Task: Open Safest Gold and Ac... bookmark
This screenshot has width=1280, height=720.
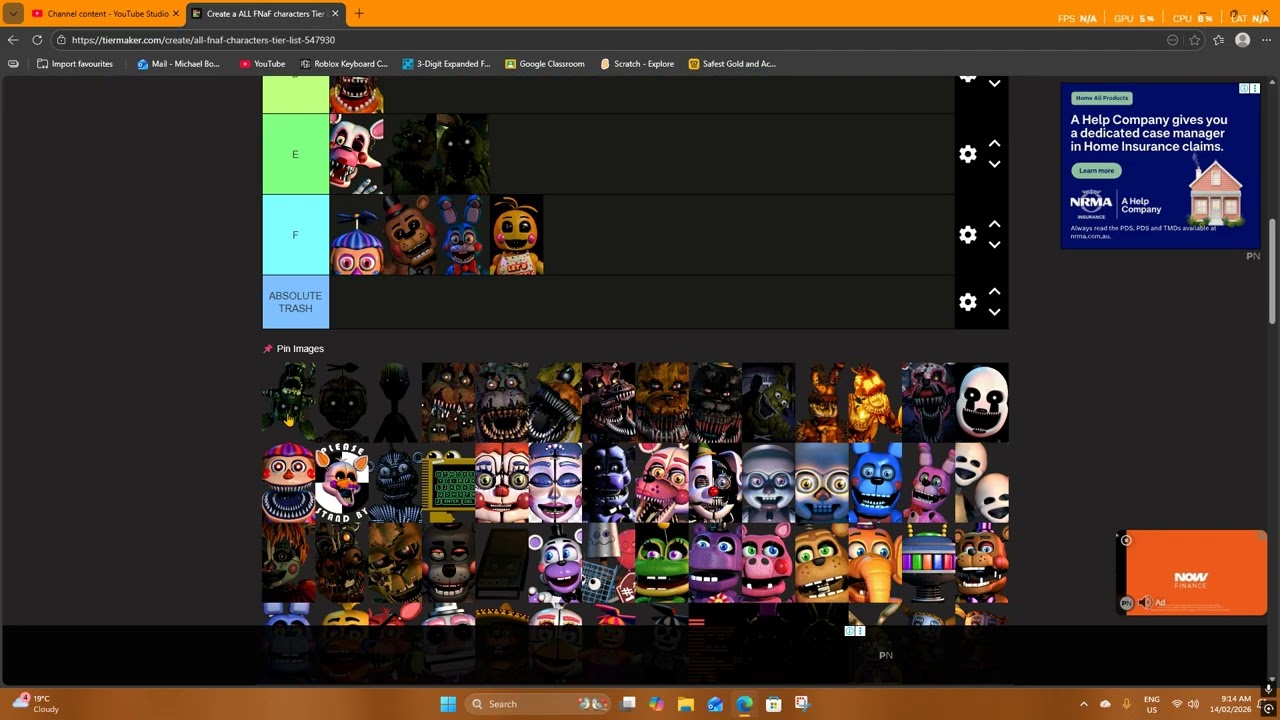Action: (732, 64)
